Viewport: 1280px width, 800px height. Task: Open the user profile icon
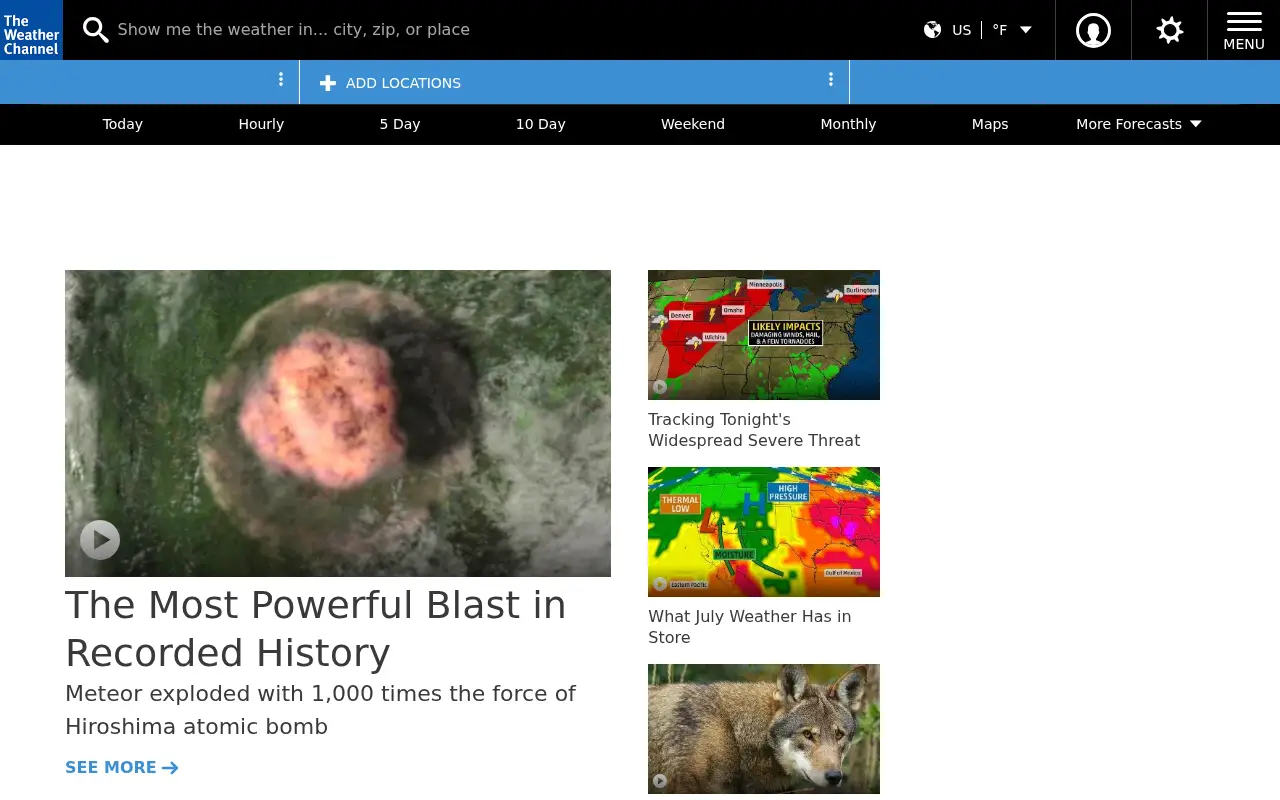pos(1093,30)
